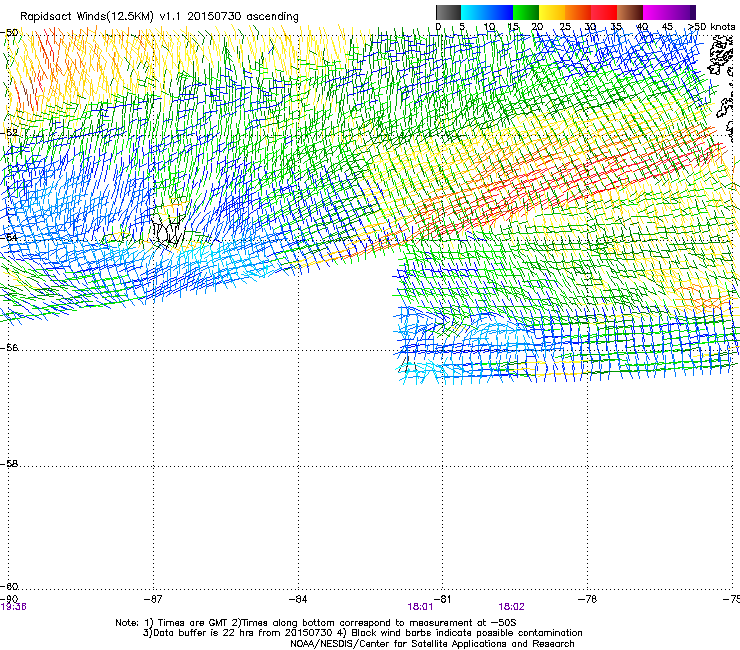
Task: Click the cyan-to-blue 5–15 knots legend segment
Action: pos(487,12)
